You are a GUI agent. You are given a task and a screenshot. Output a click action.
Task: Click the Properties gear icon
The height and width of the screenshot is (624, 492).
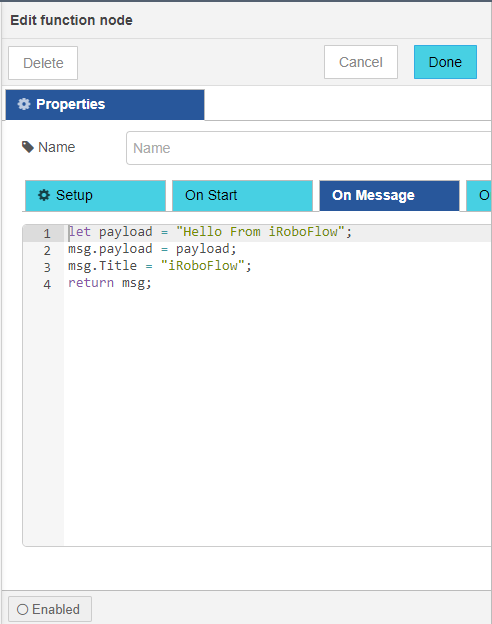24,104
